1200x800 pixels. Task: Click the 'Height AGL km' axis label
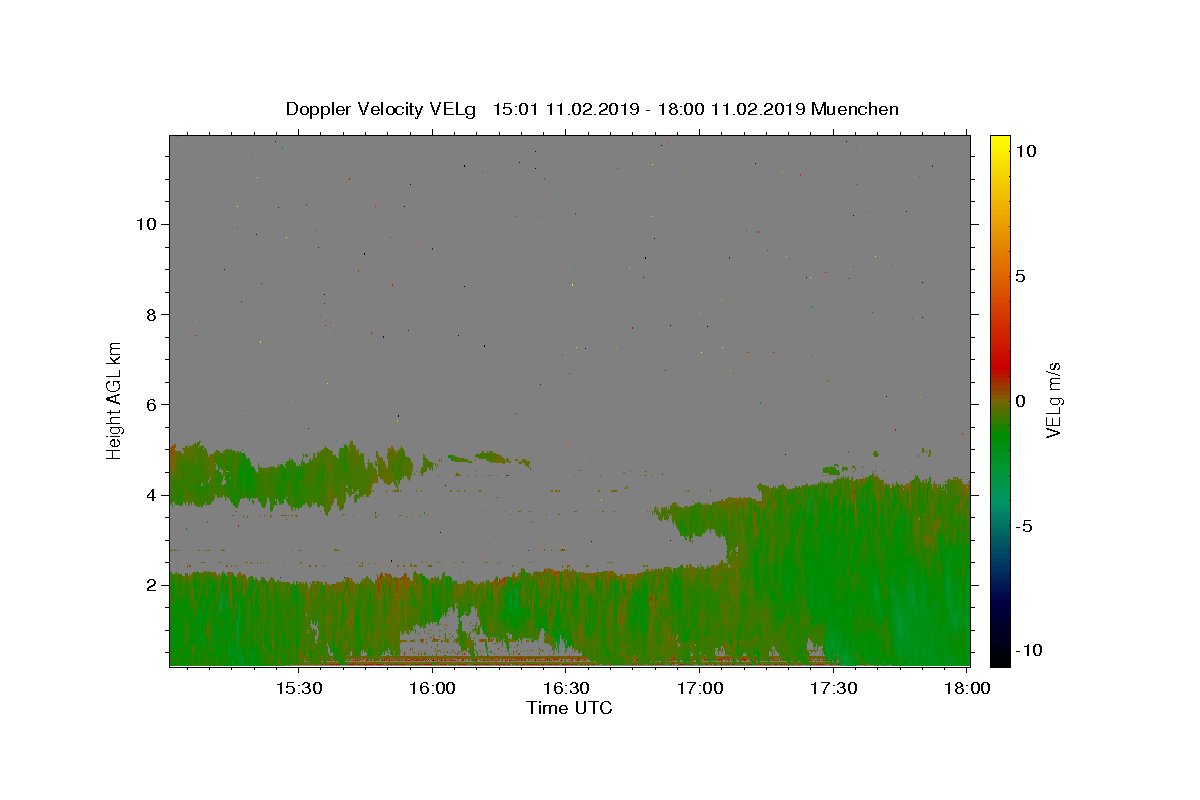click(115, 400)
